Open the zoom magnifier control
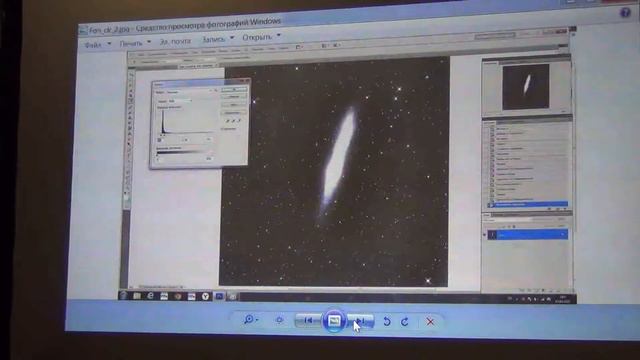640x360 pixels. pyautogui.click(x=251, y=320)
